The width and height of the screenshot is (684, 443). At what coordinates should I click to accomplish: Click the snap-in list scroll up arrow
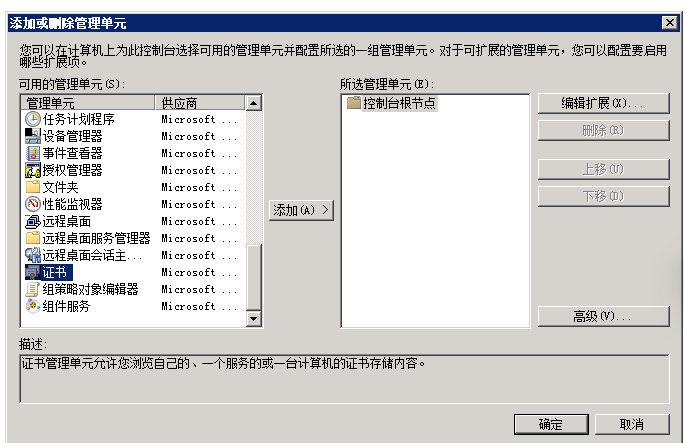point(253,103)
